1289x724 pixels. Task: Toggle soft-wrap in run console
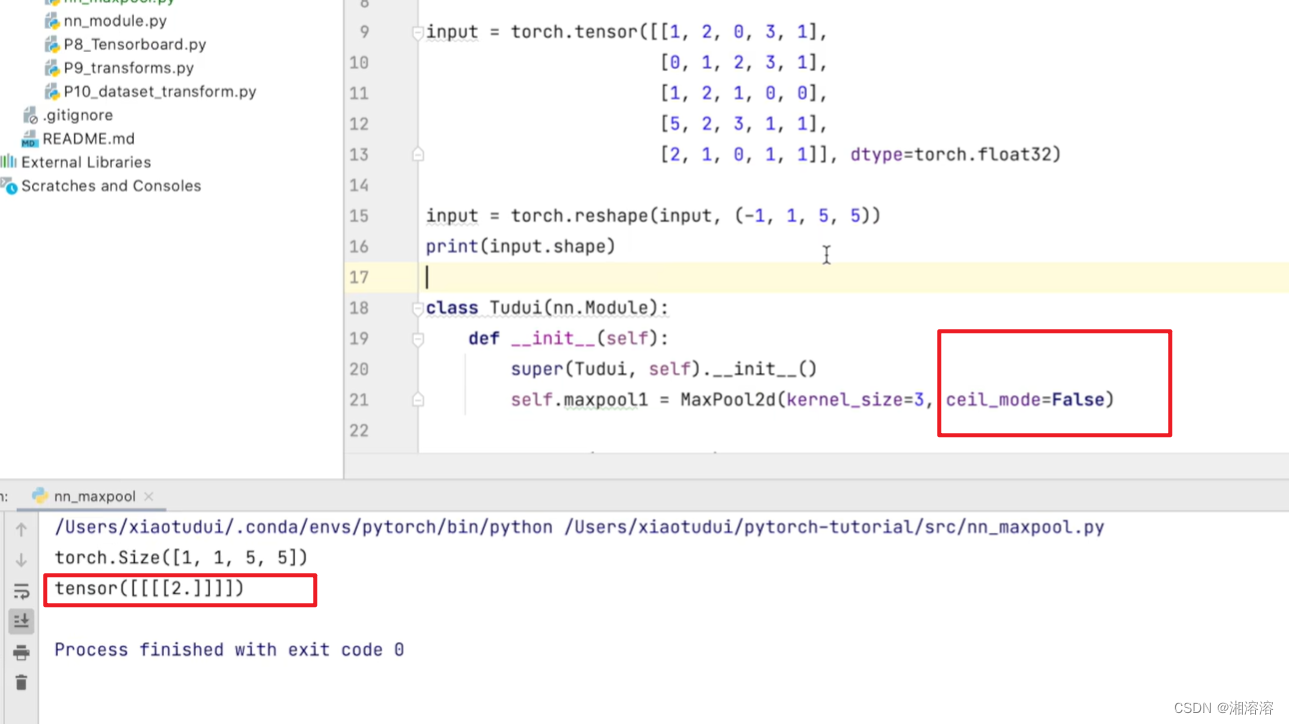(x=21, y=591)
